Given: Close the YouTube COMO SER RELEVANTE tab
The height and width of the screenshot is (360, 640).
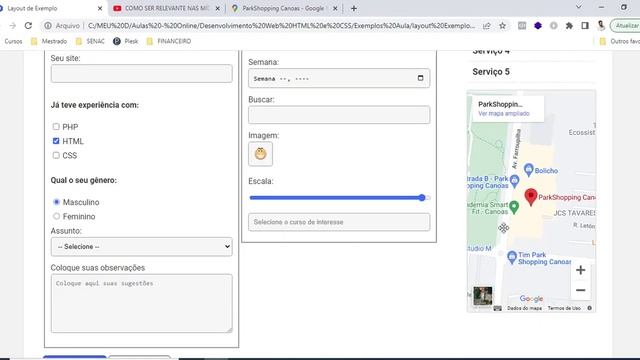Looking at the screenshot, I should point(217,8).
